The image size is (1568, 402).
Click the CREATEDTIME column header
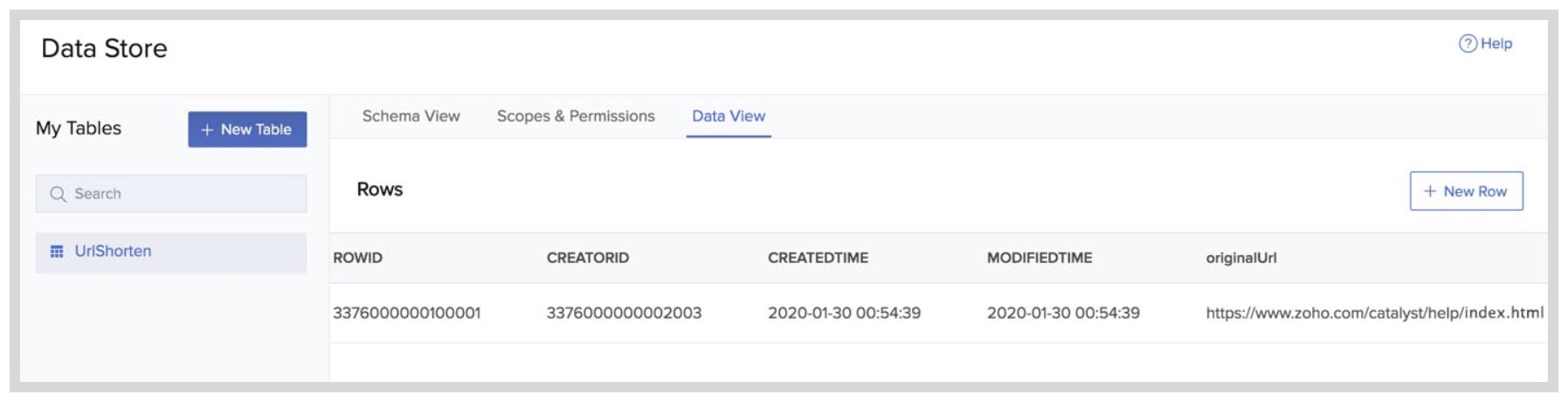tap(818, 258)
